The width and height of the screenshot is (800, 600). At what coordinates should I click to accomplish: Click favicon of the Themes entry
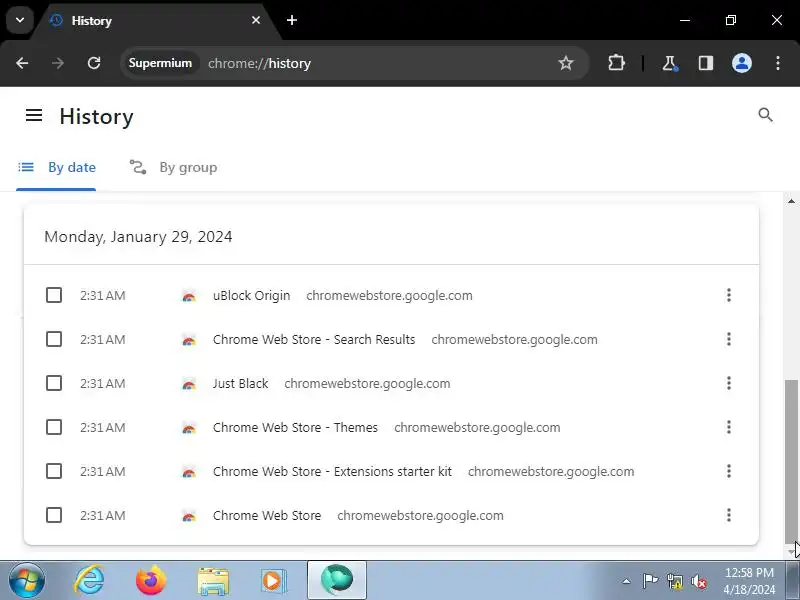[x=189, y=428]
